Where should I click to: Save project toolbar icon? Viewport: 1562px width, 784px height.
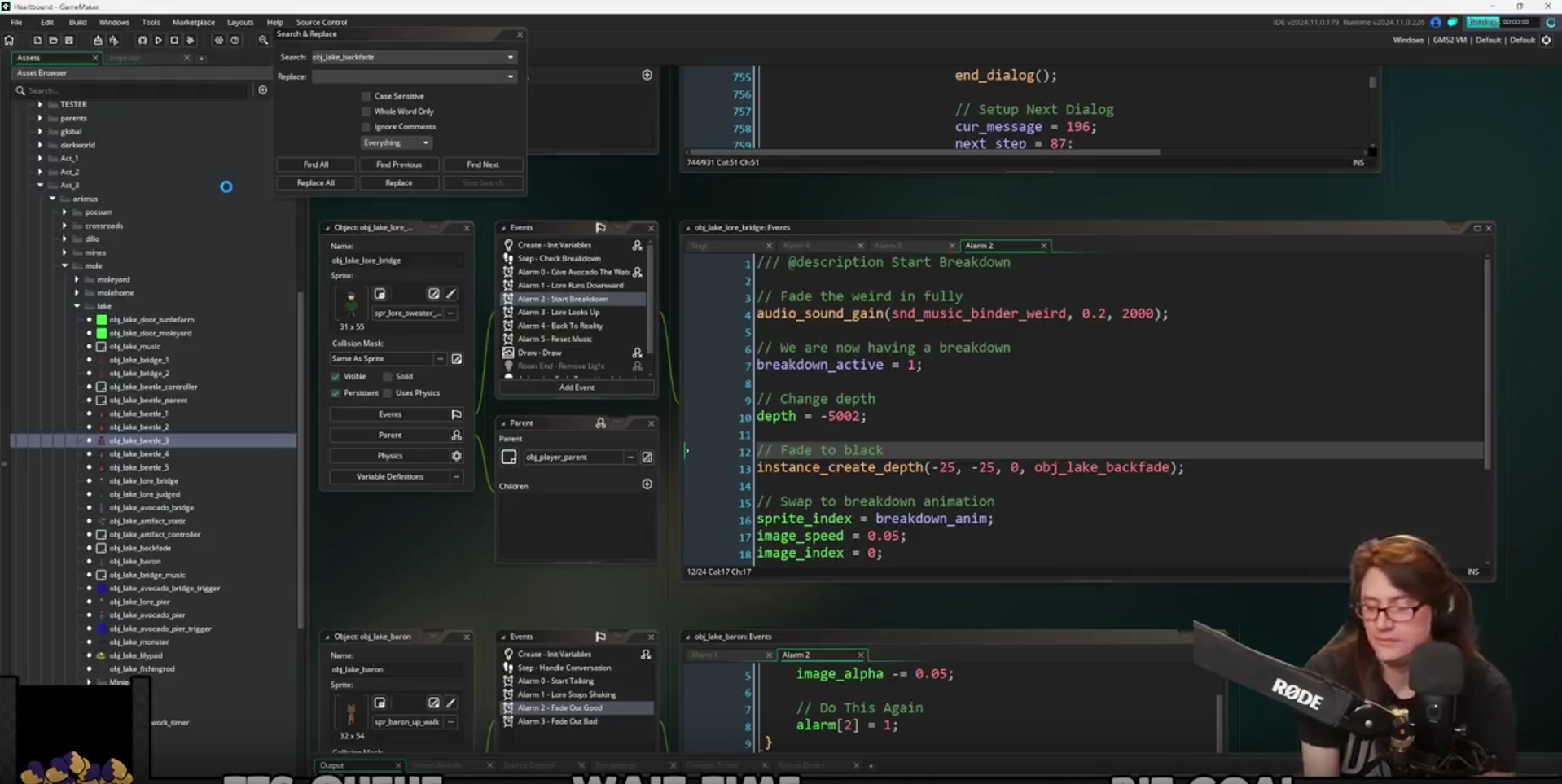(x=69, y=40)
